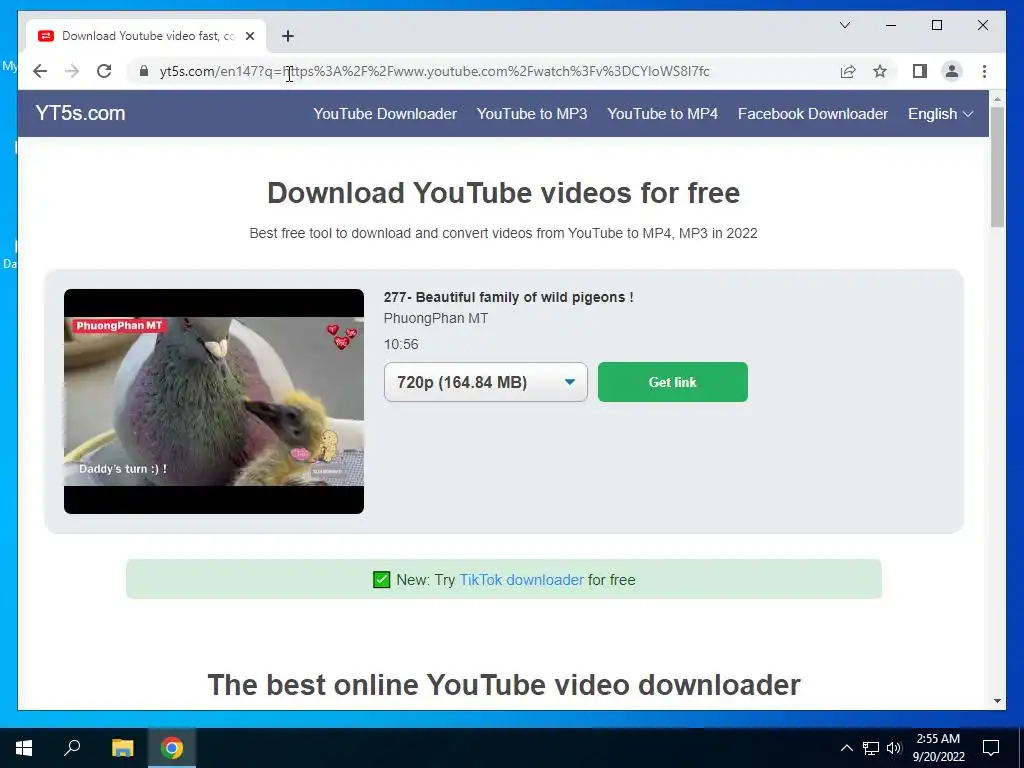The width and height of the screenshot is (1024, 768).
Task: Open File Explorer from the taskbar
Action: (x=122, y=748)
